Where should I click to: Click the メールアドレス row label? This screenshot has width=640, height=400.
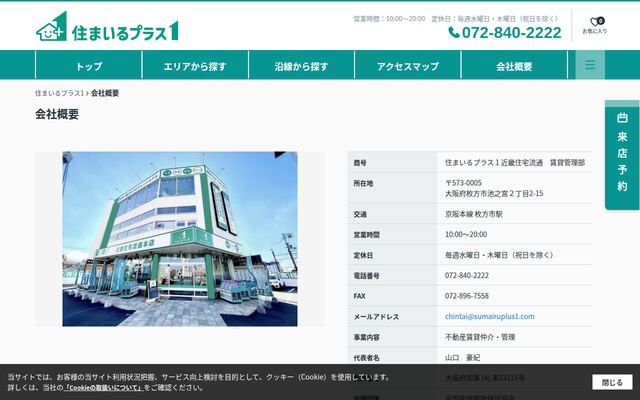tap(376, 317)
